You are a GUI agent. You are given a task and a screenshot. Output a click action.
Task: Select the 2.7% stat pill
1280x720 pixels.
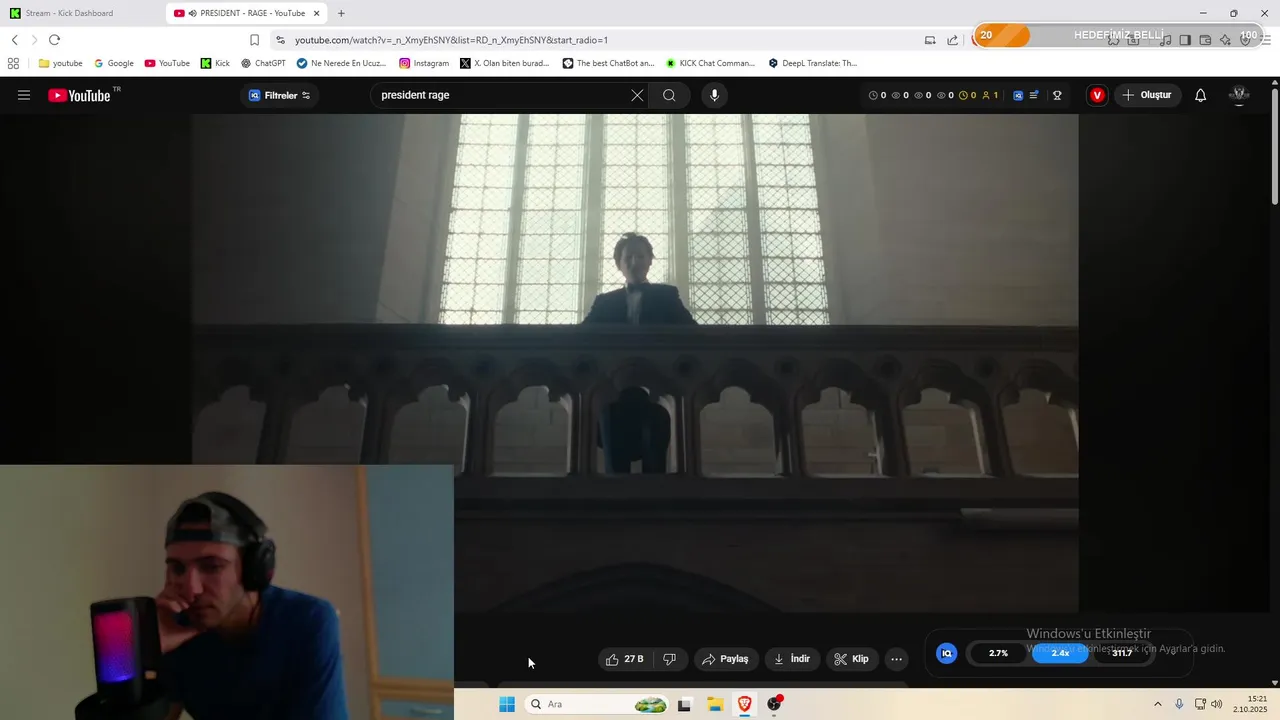click(x=998, y=653)
